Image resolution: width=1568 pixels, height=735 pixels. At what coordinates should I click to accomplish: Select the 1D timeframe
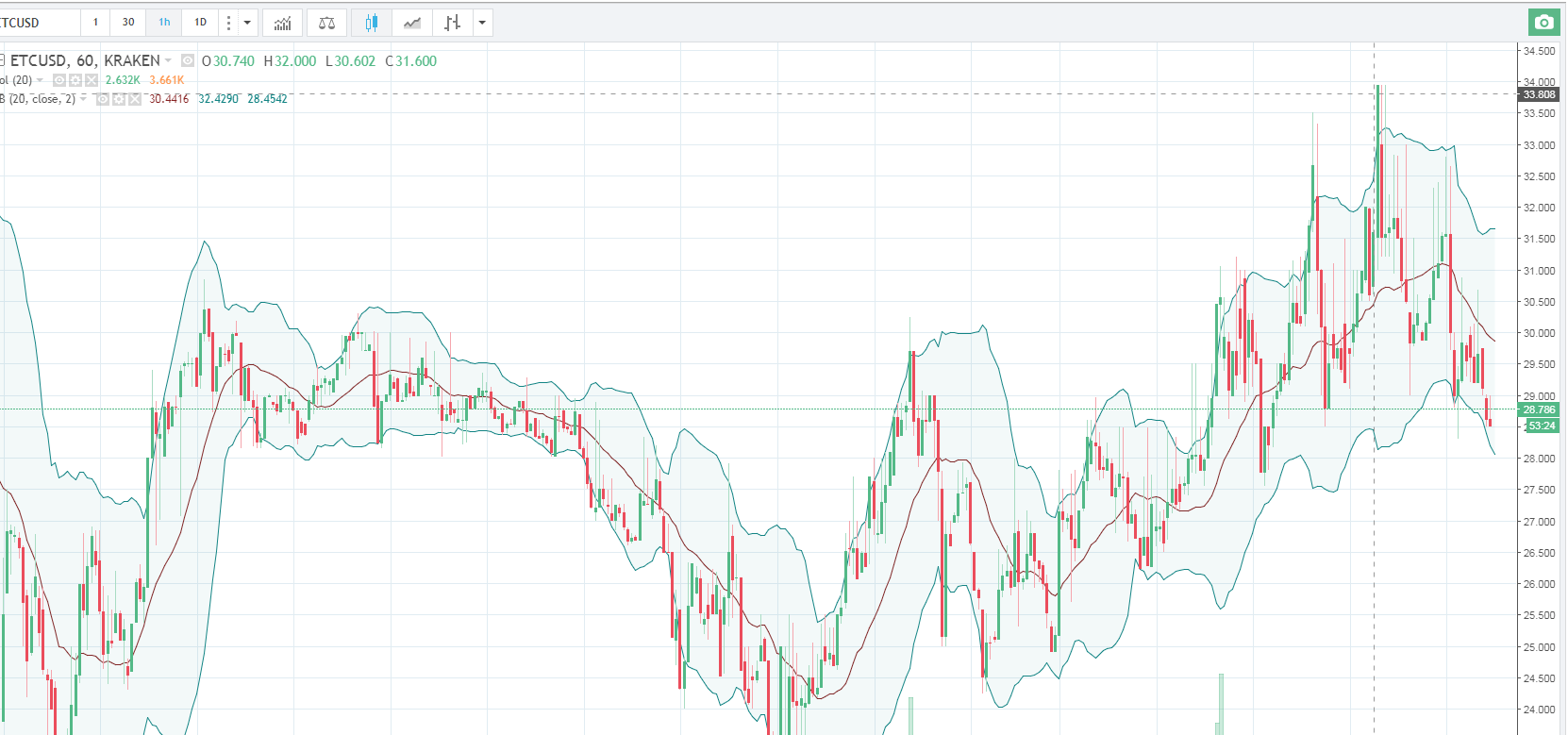point(200,23)
